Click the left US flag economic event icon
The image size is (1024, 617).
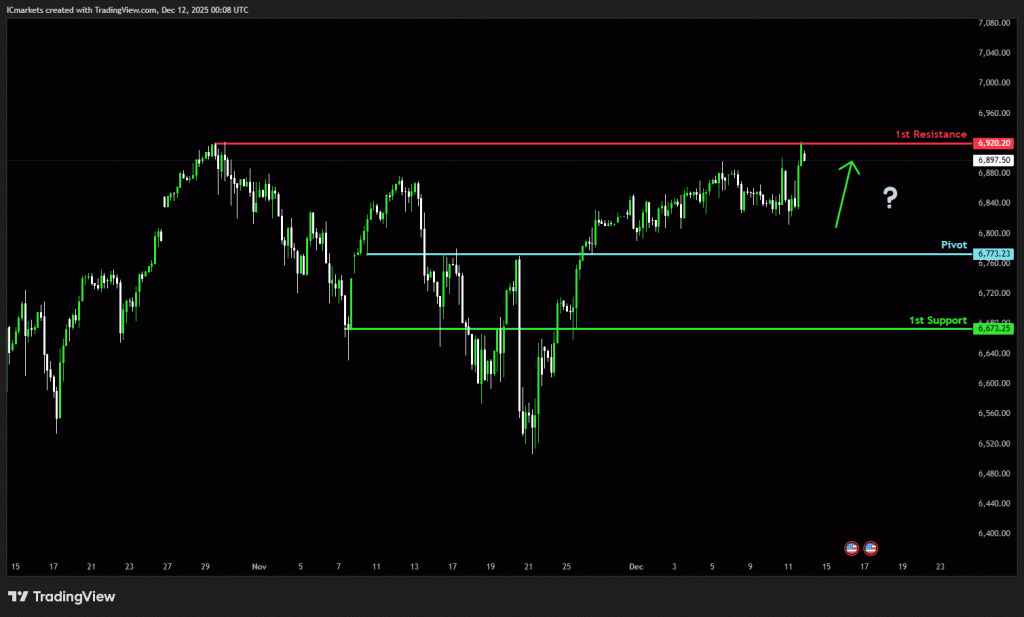[x=852, y=548]
